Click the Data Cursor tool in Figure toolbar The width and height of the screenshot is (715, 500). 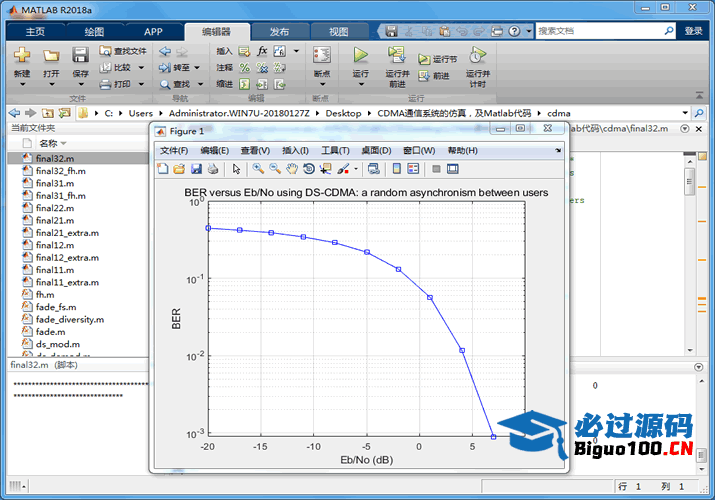(325, 169)
